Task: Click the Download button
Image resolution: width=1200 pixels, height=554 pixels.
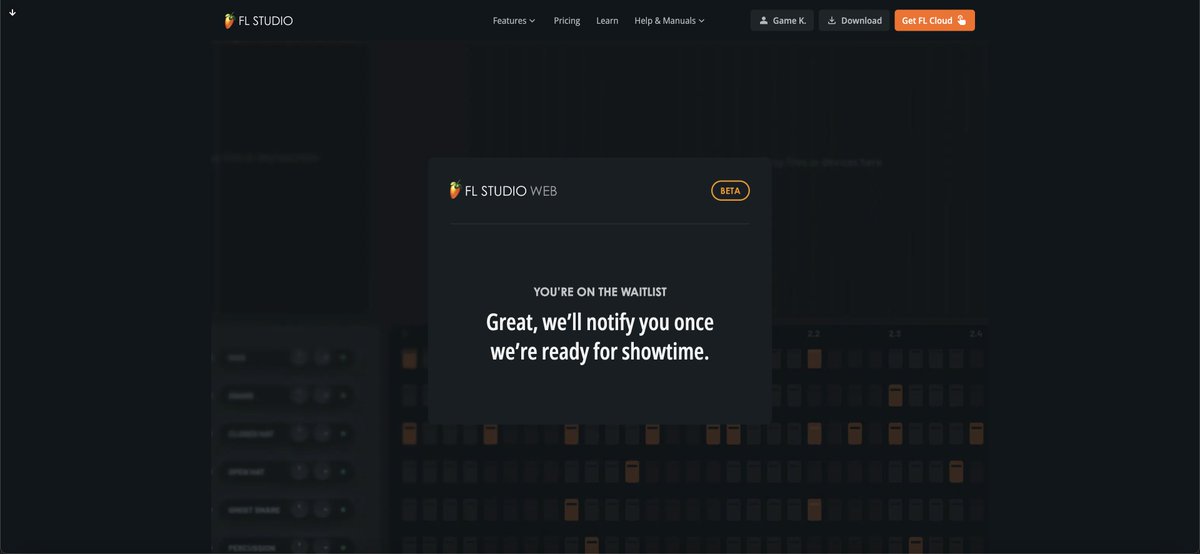Action: coord(854,20)
